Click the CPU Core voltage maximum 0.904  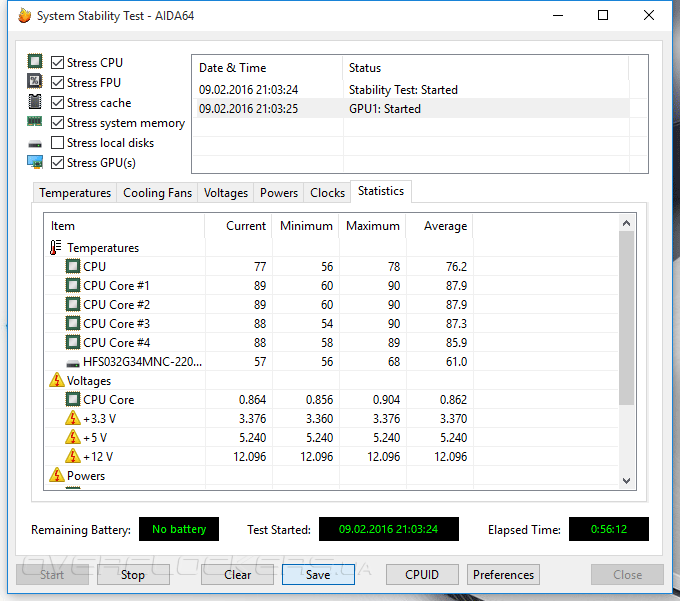[x=386, y=400]
